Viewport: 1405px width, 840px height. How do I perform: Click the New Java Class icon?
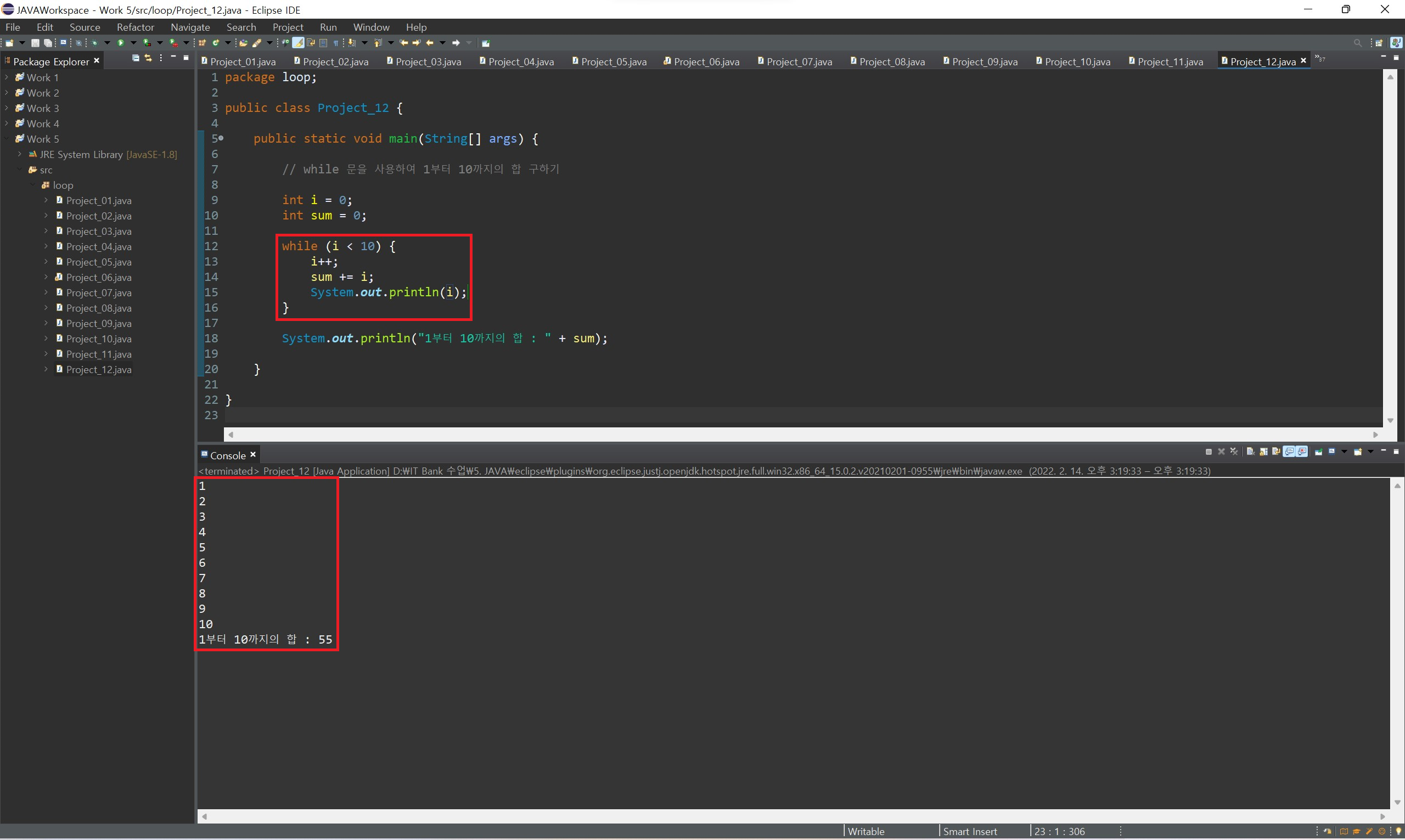[x=216, y=43]
